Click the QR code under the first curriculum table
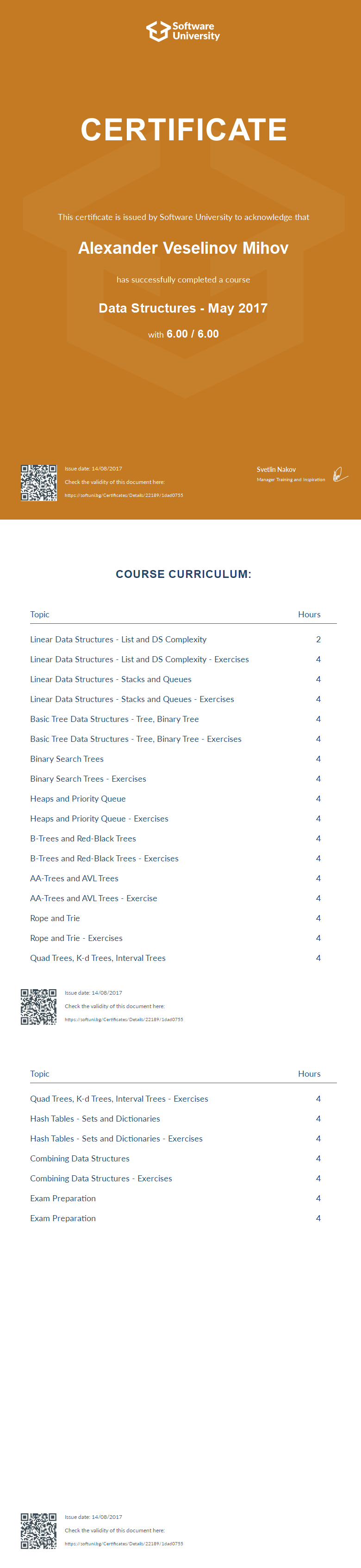Screen dimensions: 361x1568 39,1007
